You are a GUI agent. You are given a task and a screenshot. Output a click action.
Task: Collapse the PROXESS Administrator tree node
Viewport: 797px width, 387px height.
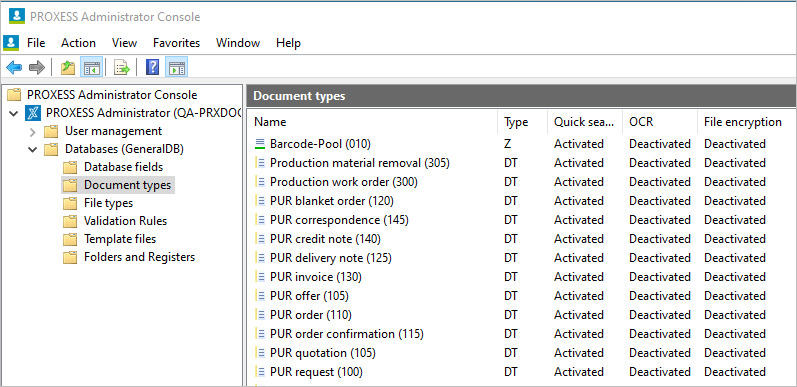tap(14, 113)
